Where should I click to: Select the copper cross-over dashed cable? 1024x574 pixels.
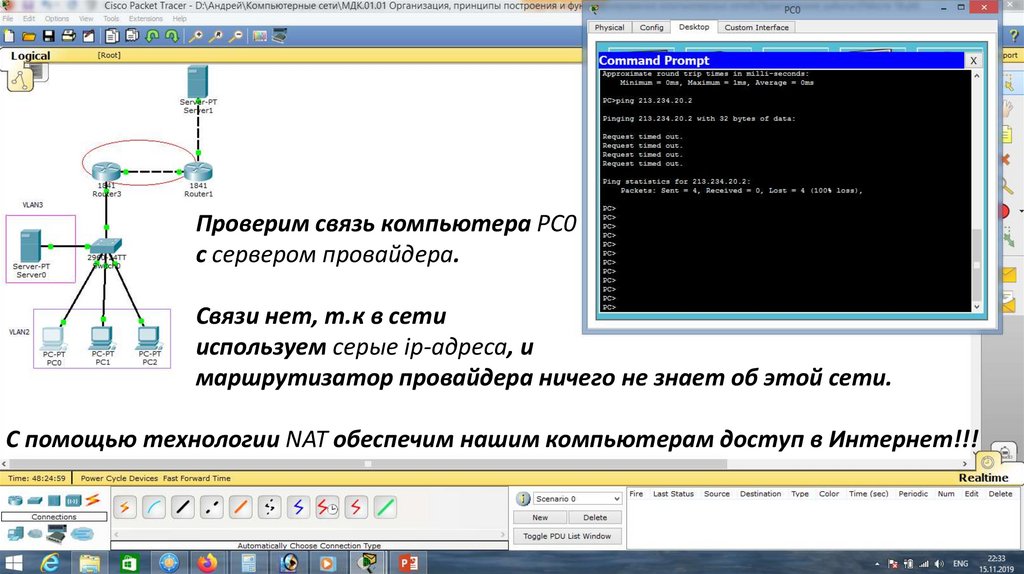(x=212, y=507)
